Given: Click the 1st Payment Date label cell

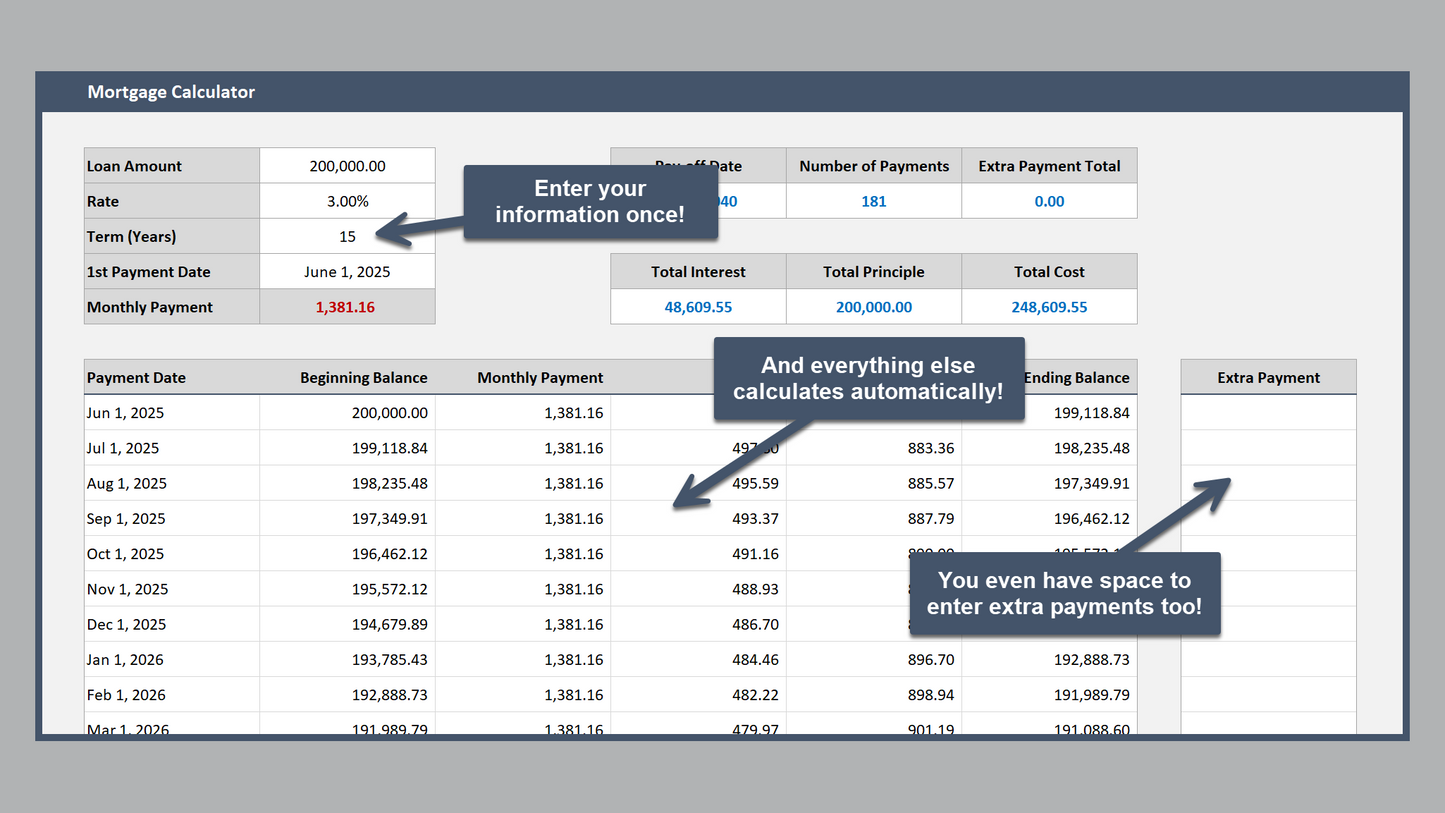Looking at the screenshot, I should tap(172, 272).
